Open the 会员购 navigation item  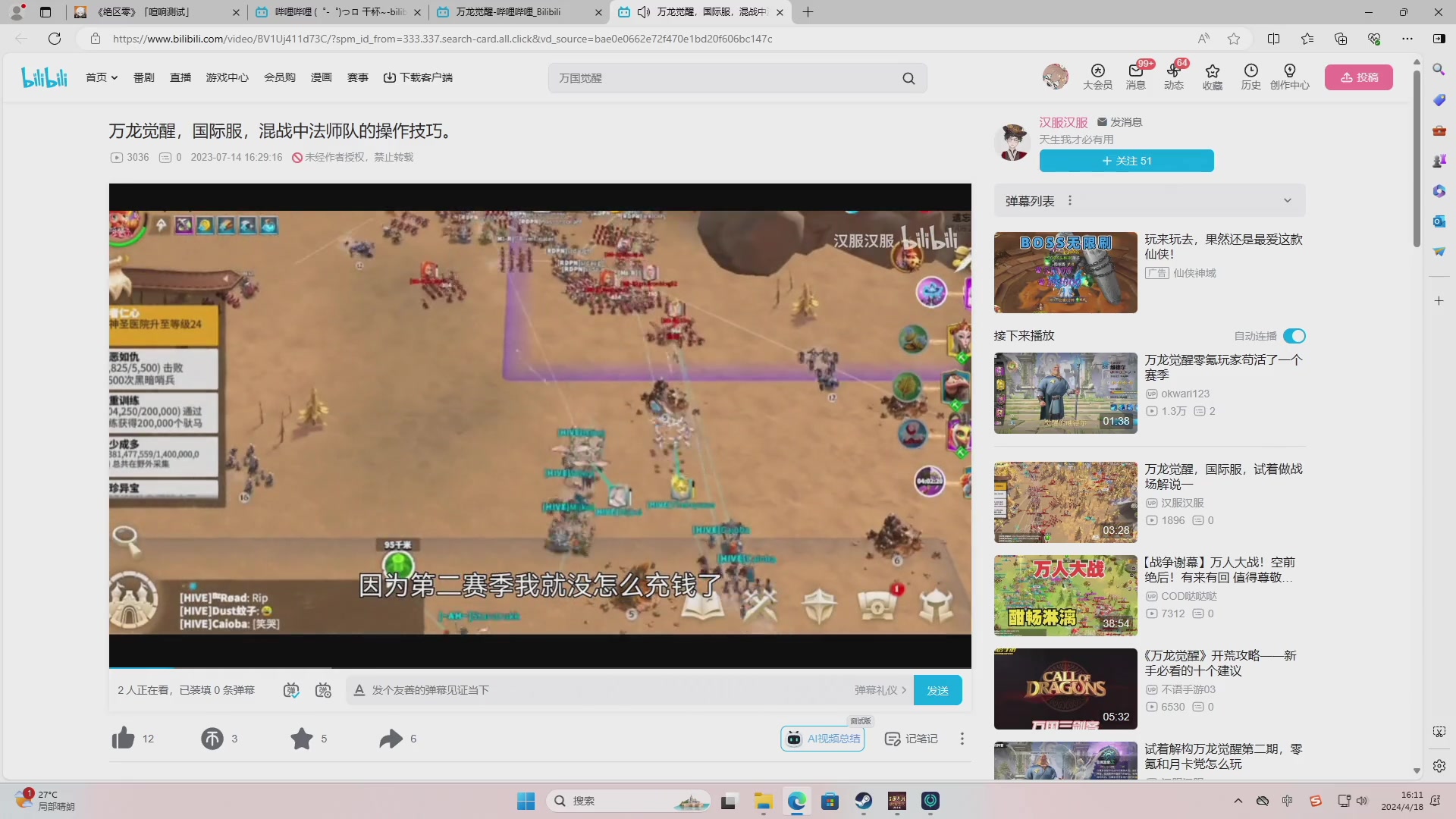tap(280, 77)
